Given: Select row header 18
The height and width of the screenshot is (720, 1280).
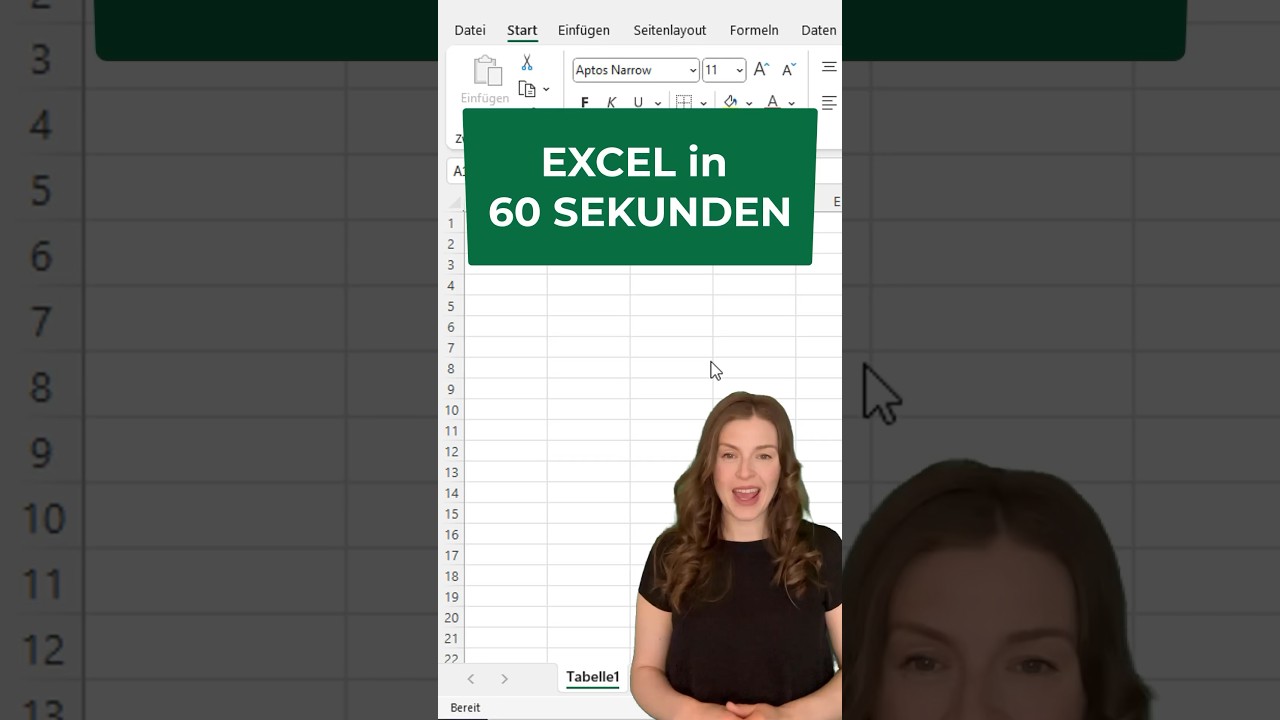Looking at the screenshot, I should tap(451, 576).
